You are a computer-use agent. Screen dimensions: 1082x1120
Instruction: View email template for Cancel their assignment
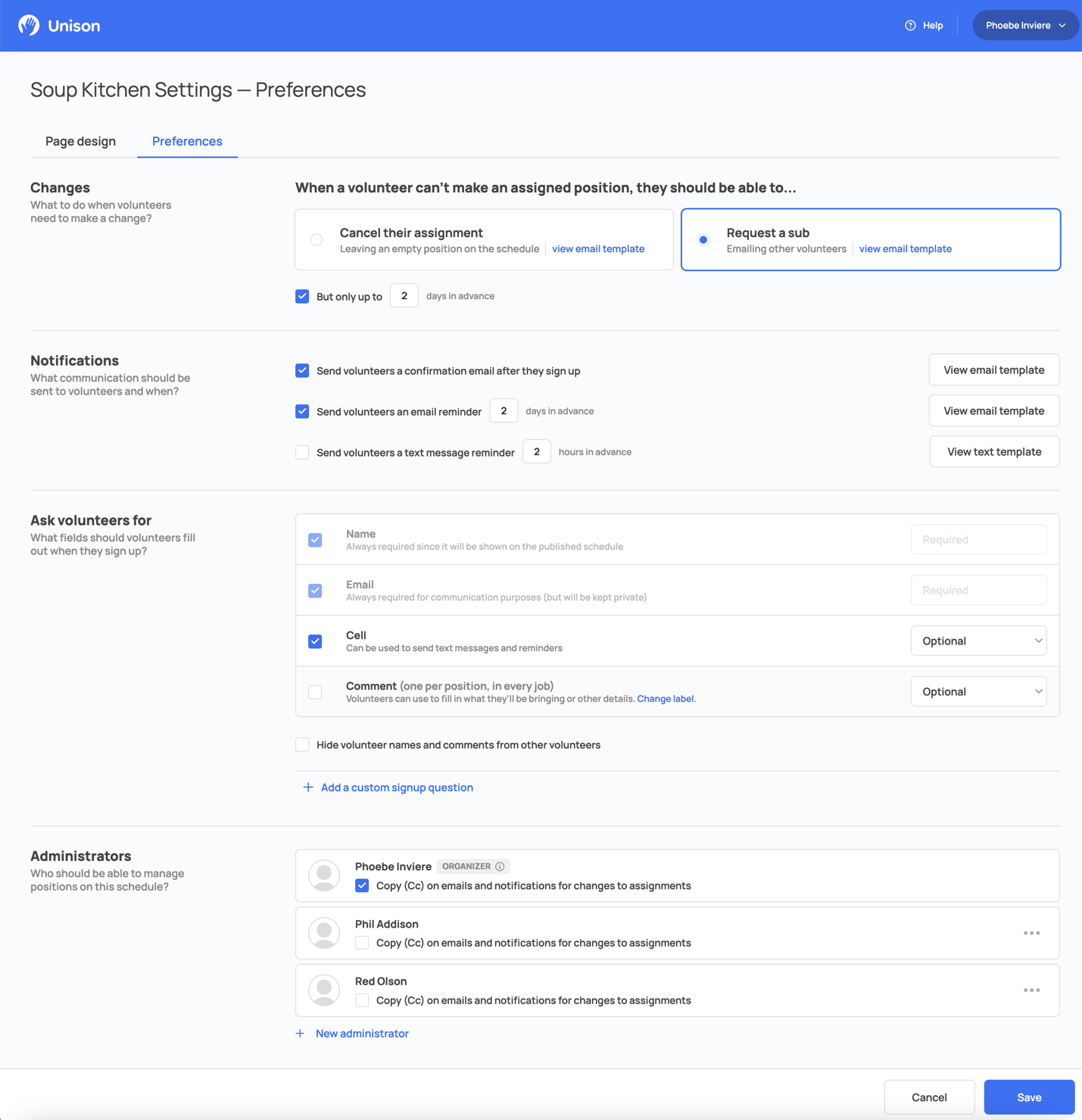pyautogui.click(x=598, y=248)
